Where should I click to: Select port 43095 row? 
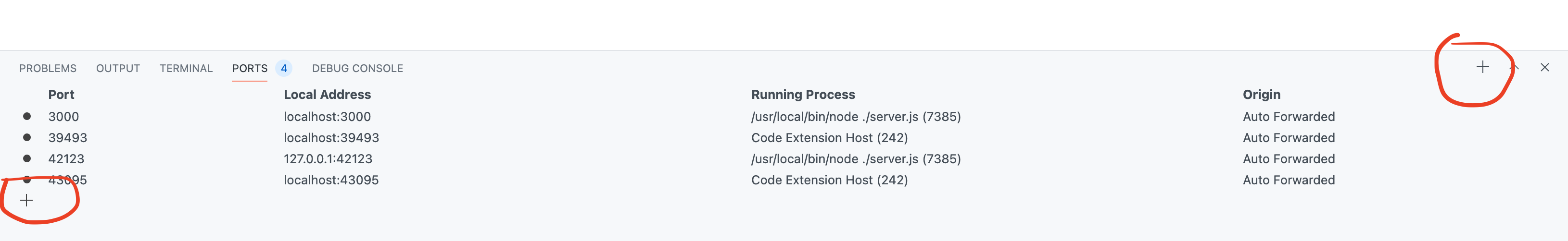784,181
